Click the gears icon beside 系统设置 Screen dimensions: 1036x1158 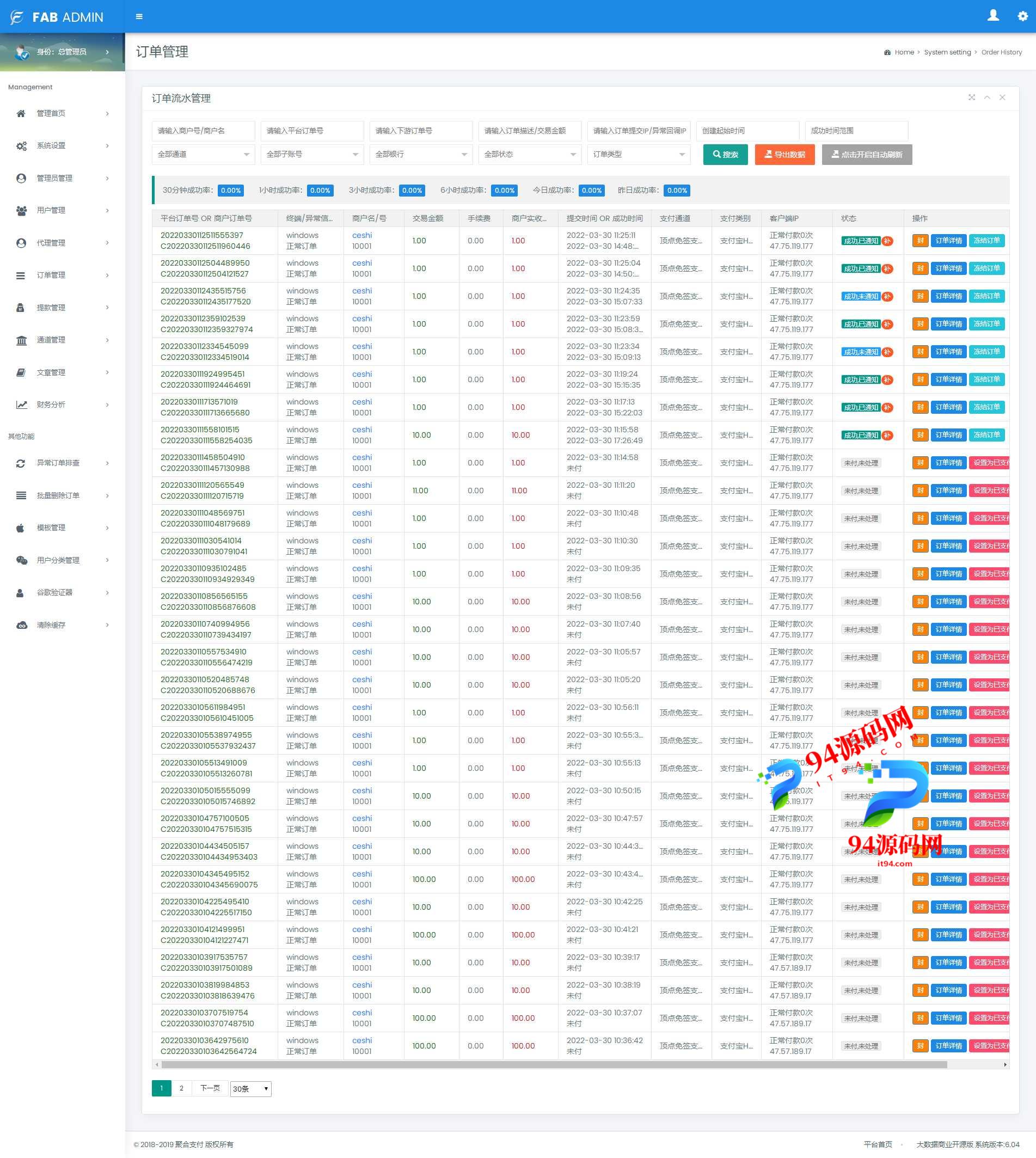pyautogui.click(x=21, y=146)
